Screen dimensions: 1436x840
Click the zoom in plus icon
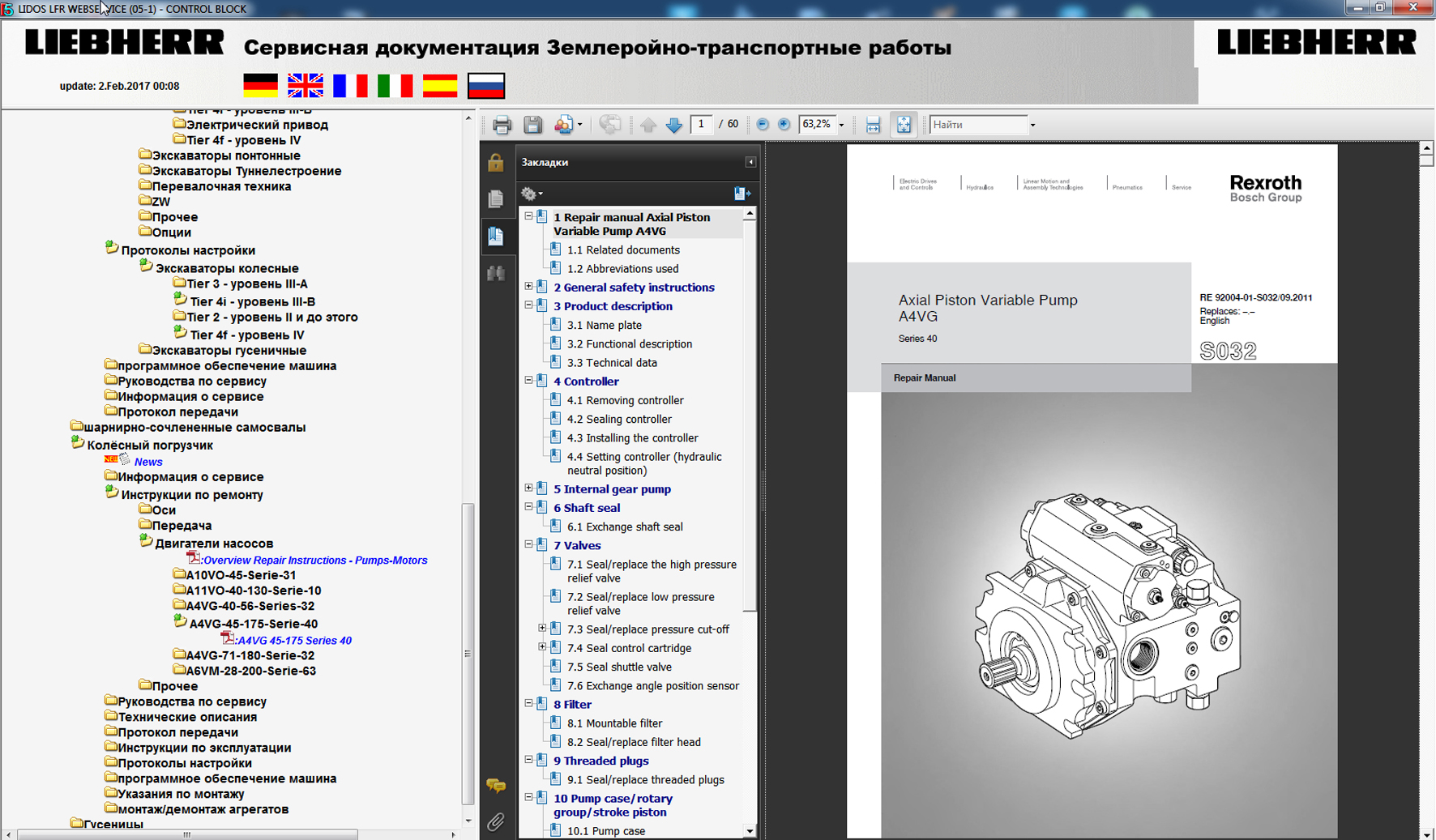784,125
